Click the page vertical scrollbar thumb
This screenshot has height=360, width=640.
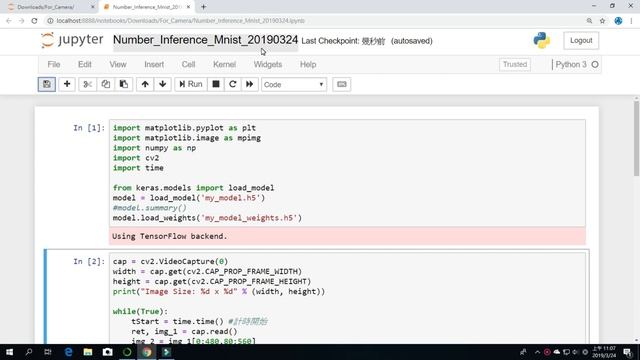(636, 139)
